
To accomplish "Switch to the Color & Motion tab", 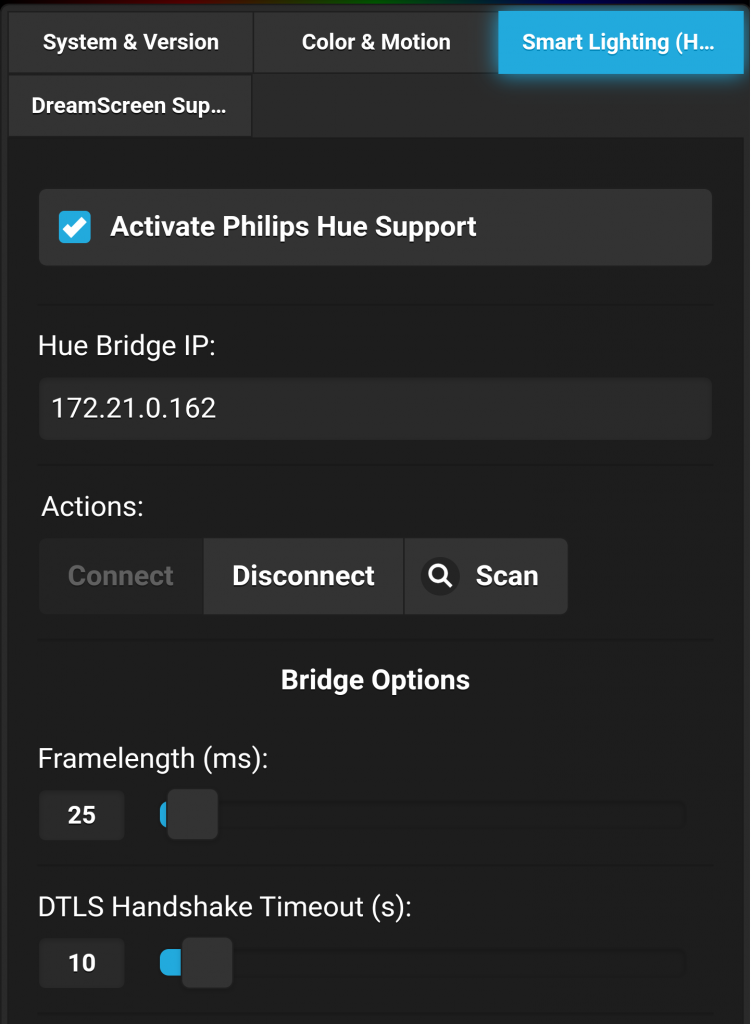I will point(376,42).
